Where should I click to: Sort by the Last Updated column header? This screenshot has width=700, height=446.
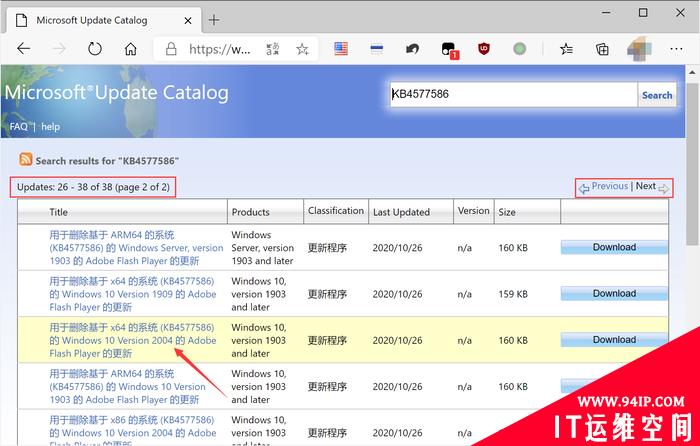(401, 213)
